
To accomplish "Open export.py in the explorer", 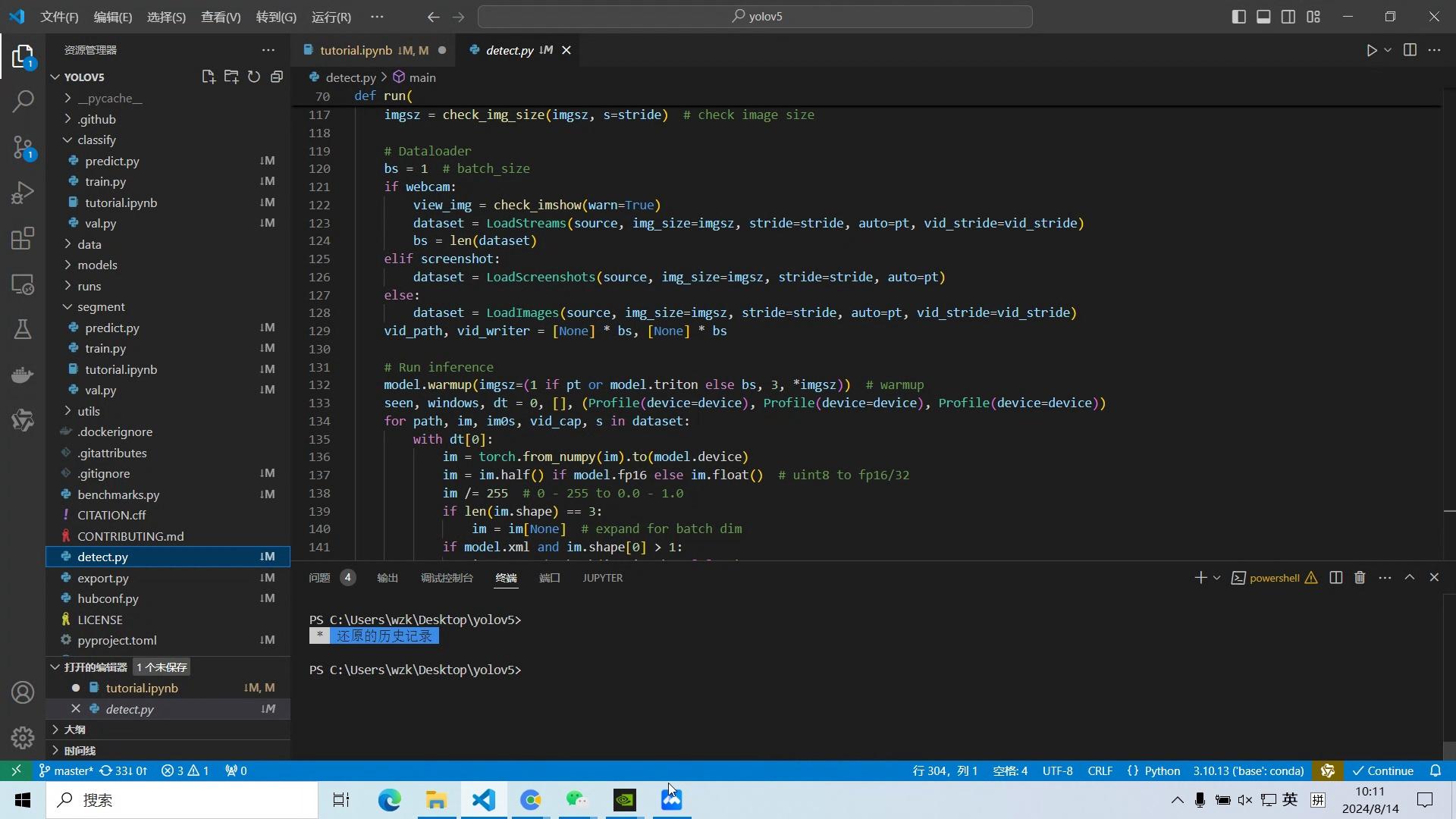I will coord(168,578).
